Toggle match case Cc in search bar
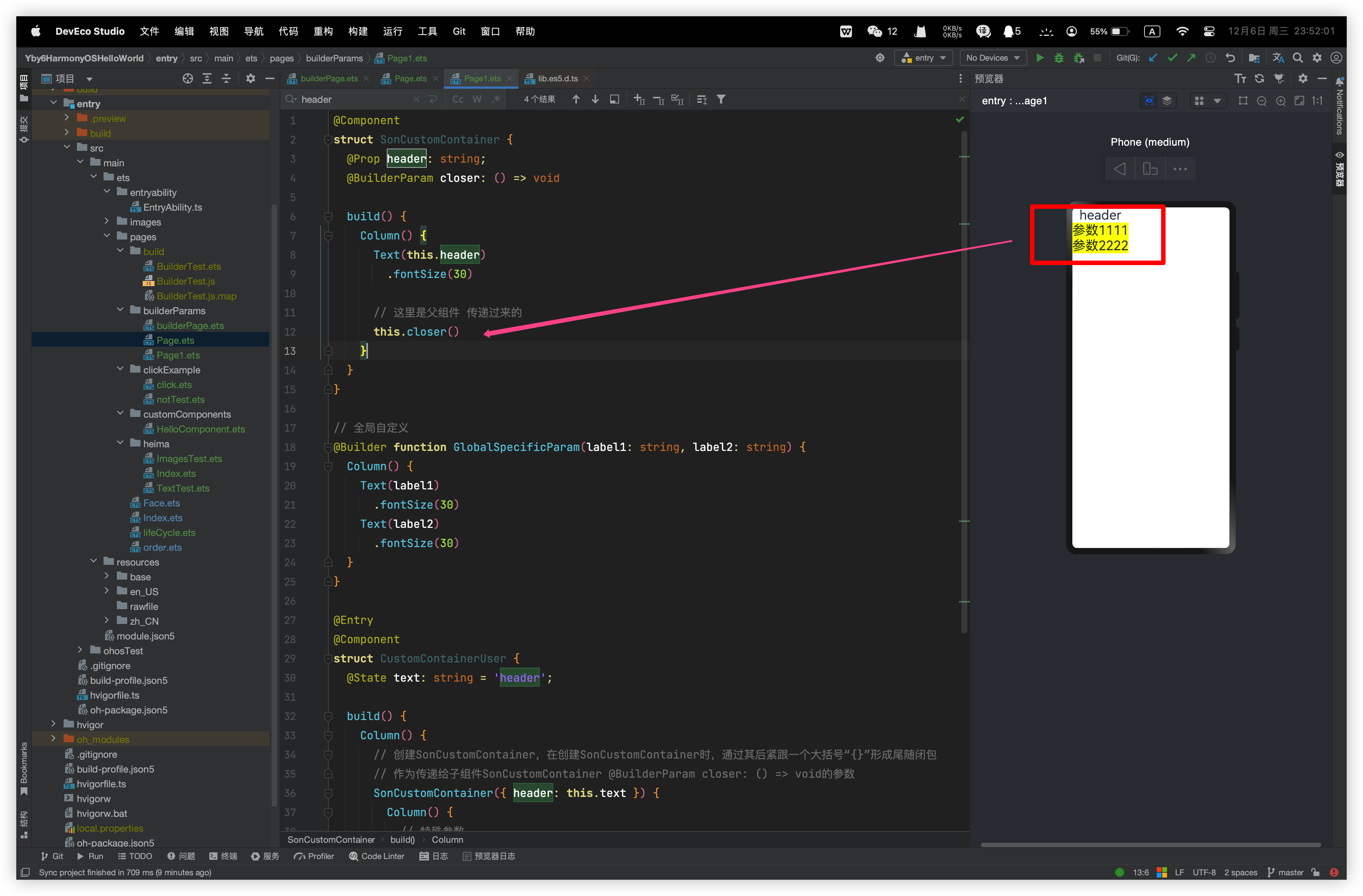Viewport: 1363px width, 896px height. click(x=457, y=99)
